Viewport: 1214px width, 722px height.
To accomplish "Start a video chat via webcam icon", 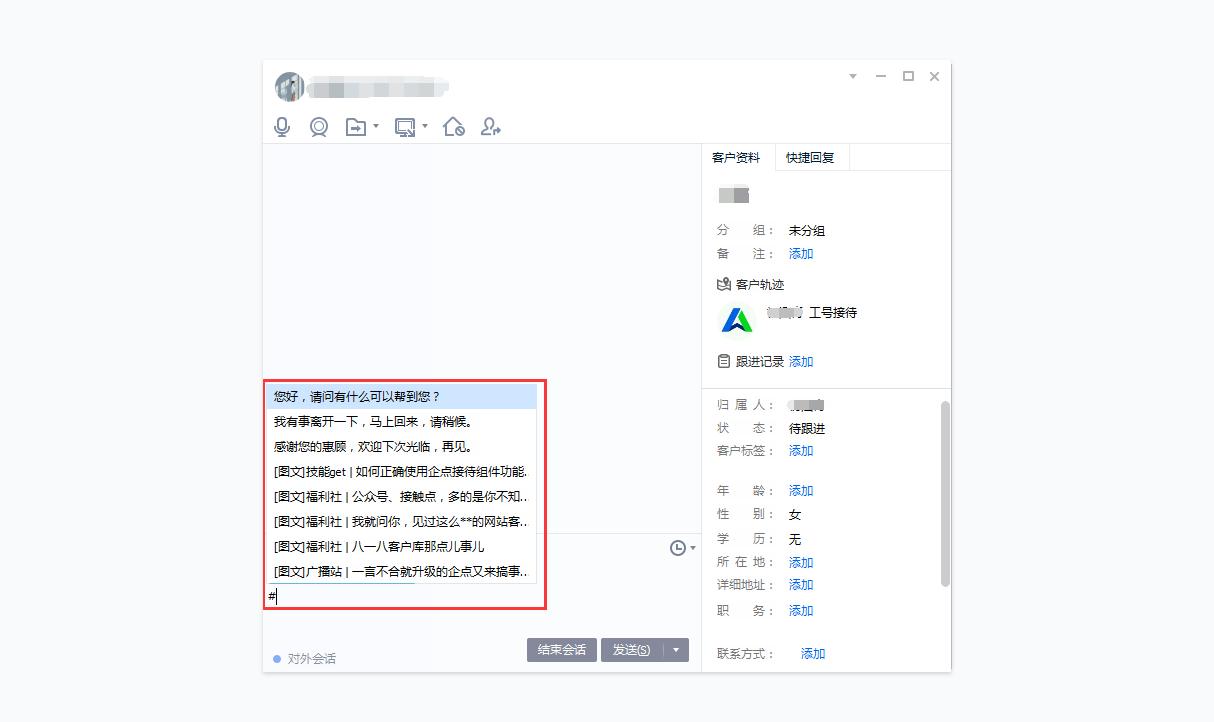I will click(318, 126).
